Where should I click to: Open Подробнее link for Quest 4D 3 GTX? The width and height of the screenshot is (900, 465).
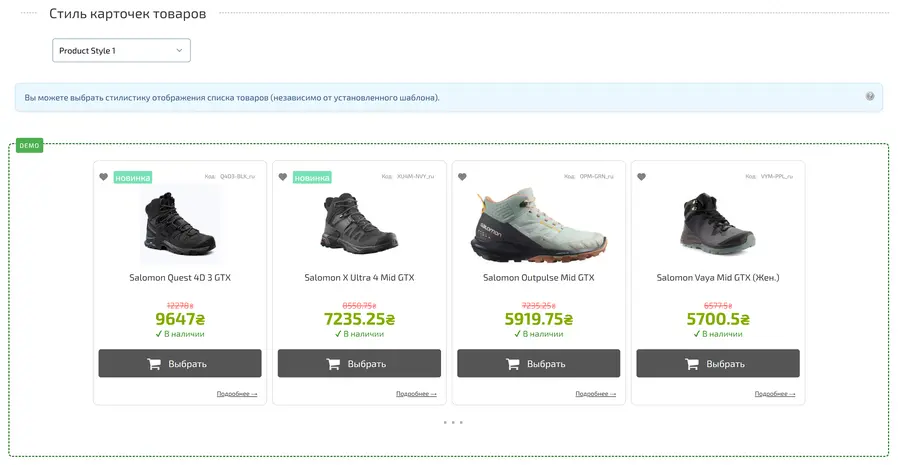click(236, 394)
